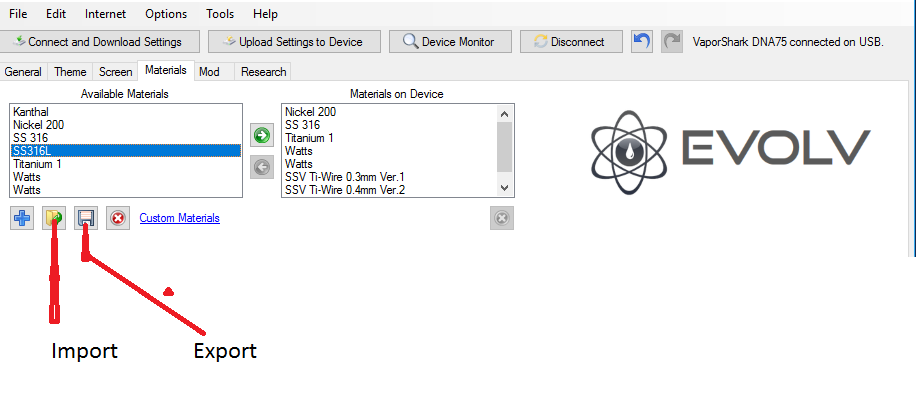916x420 pixels.
Task: Click the Import material folder icon
Action: click(x=54, y=218)
